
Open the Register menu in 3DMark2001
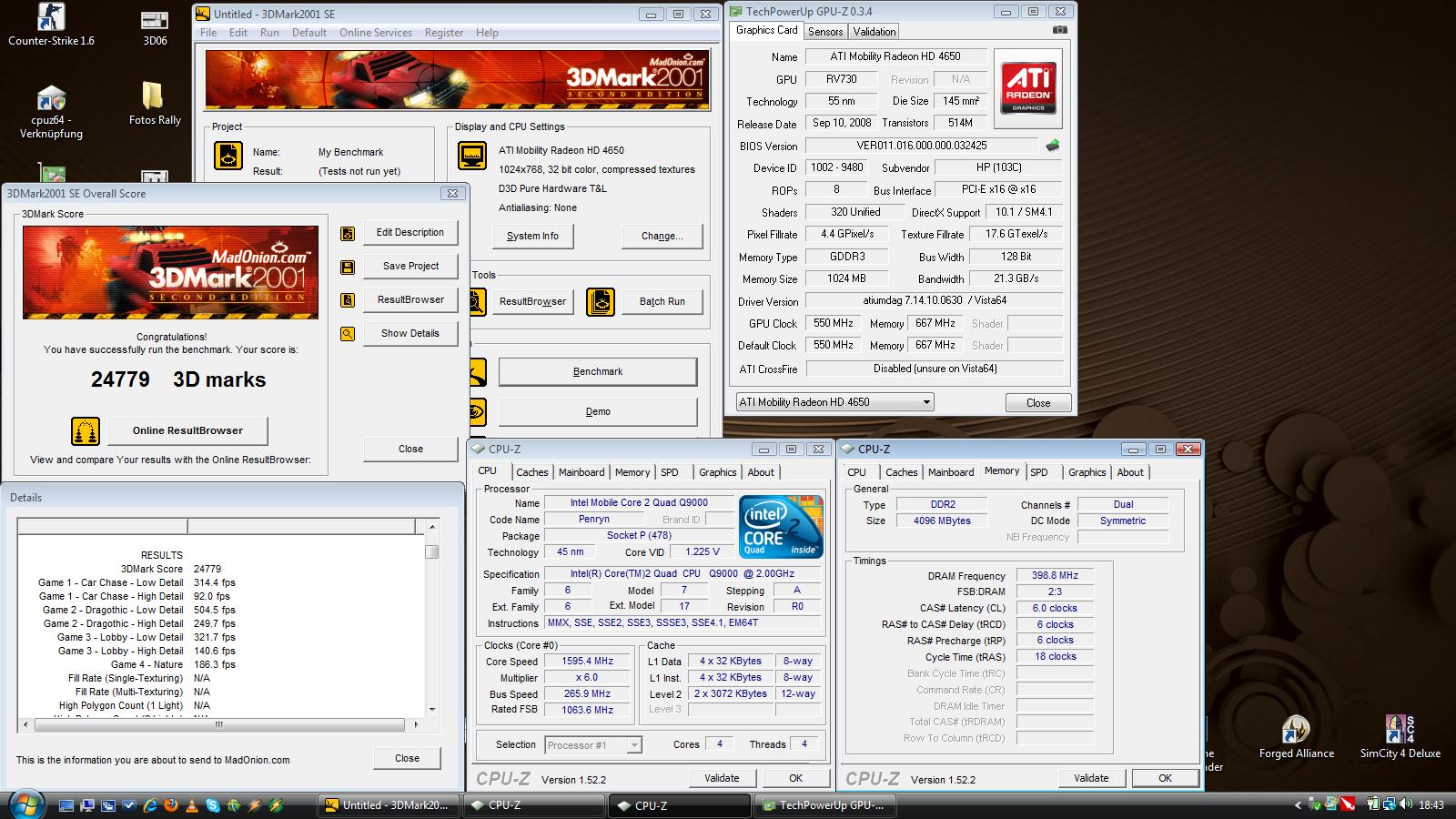coord(444,33)
